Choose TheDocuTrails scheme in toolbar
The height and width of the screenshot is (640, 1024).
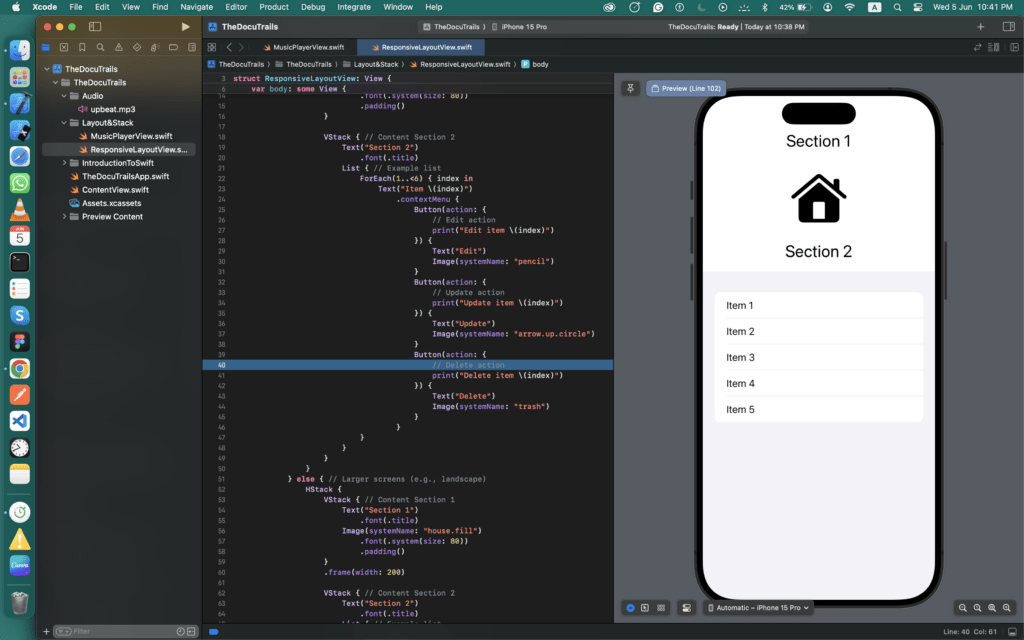[x=451, y=27]
